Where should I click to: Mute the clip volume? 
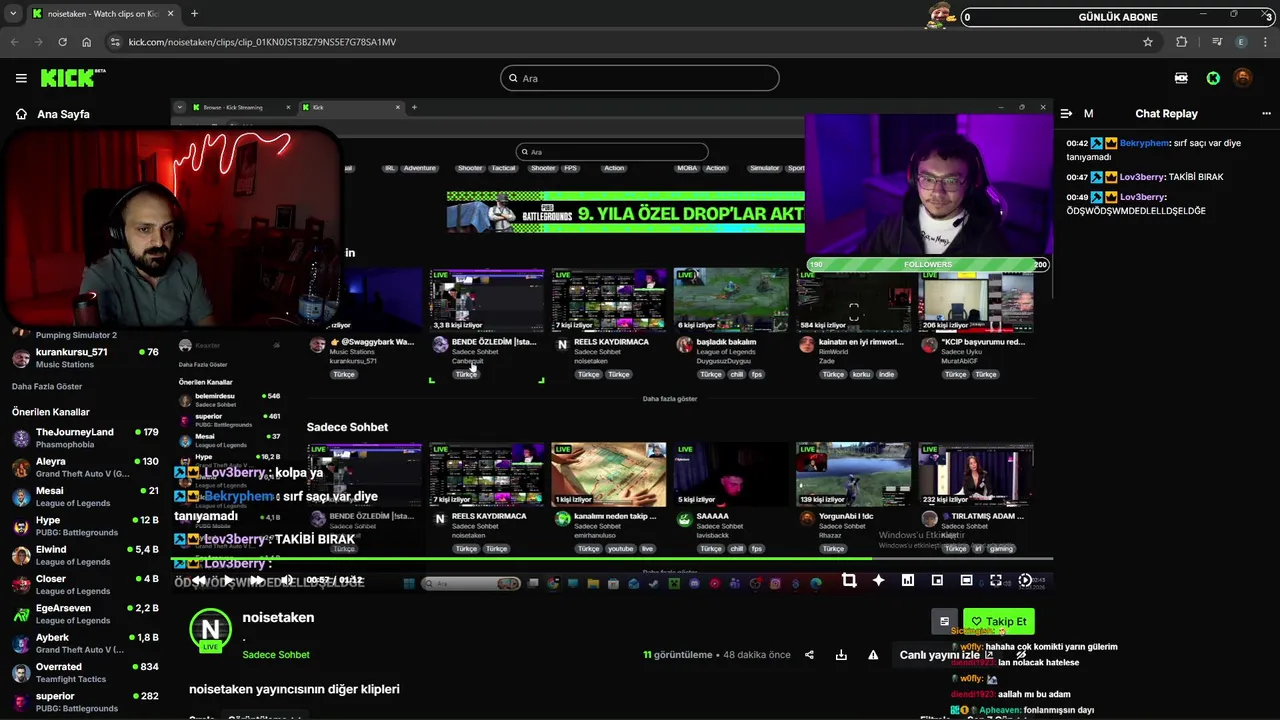click(286, 580)
